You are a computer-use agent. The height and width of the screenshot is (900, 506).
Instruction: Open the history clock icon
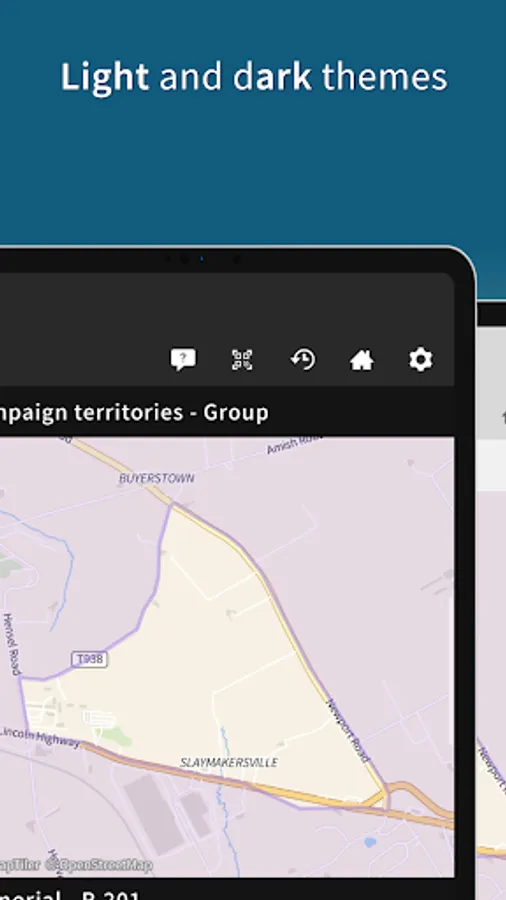[302, 360]
